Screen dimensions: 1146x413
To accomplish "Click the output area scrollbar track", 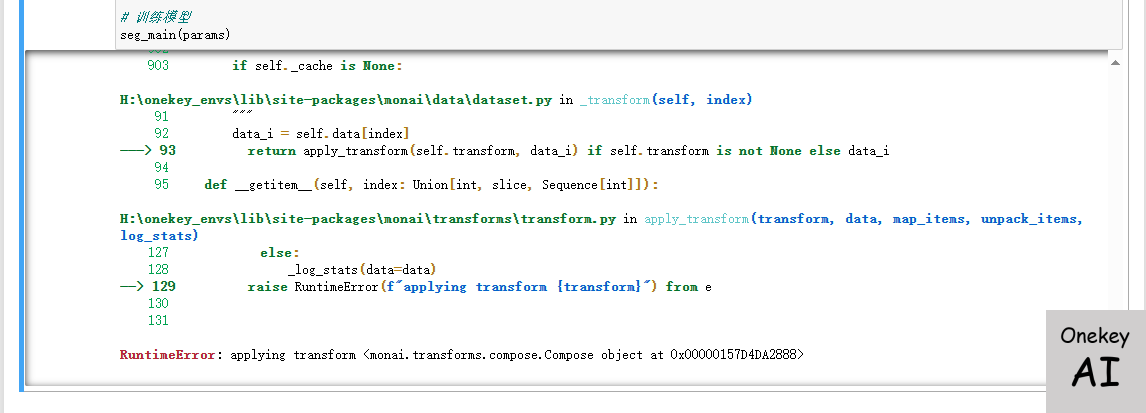I will tap(1114, 220).
